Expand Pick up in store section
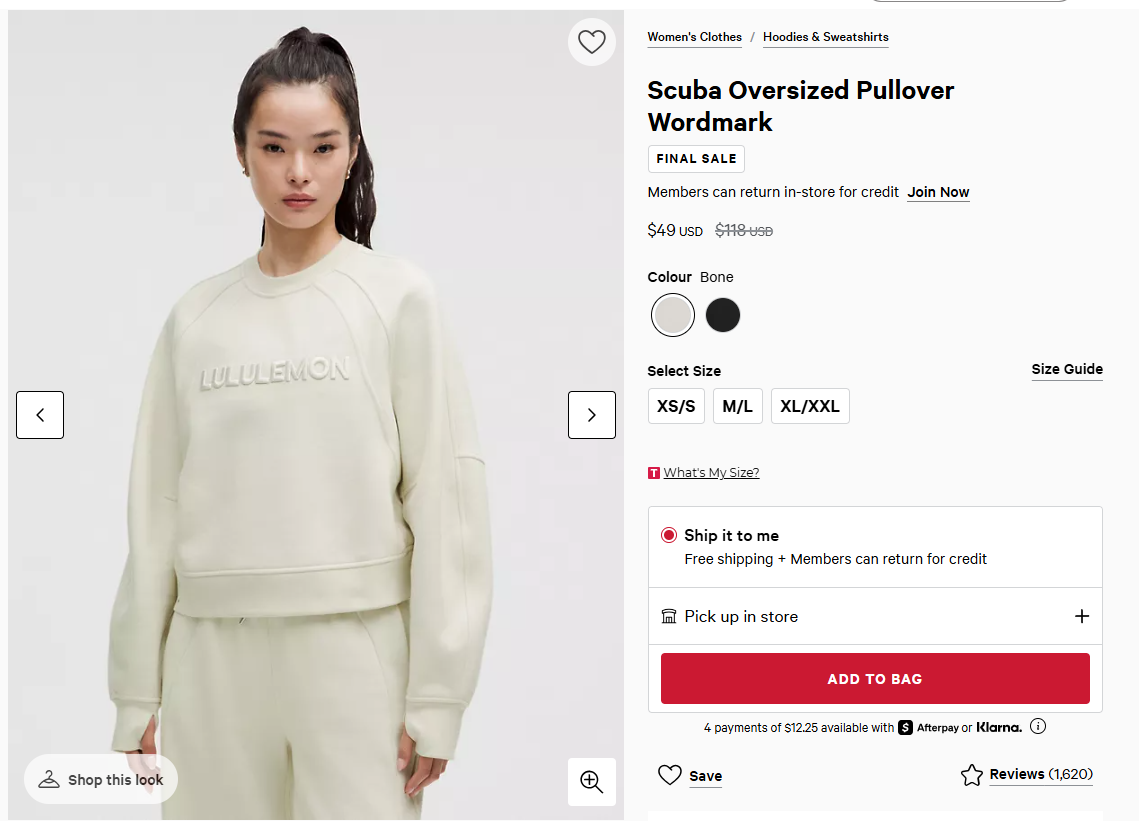The height and width of the screenshot is (821, 1139). [1081, 616]
